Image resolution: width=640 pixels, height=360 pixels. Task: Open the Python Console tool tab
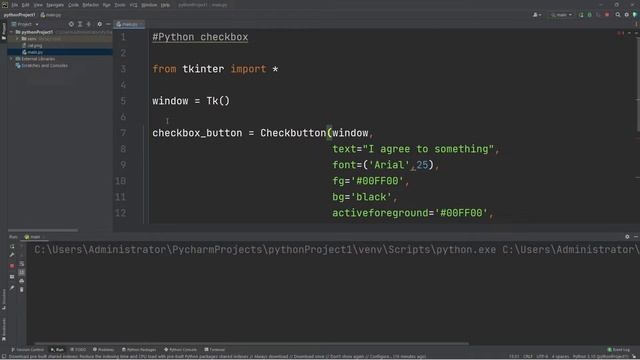point(180,350)
